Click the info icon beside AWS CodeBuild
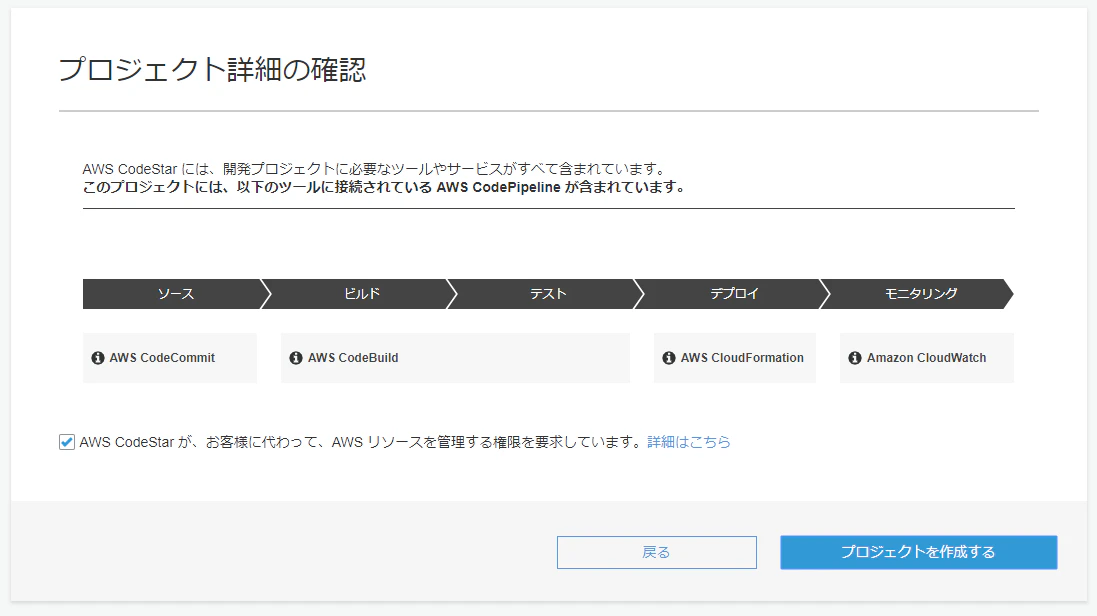1097x616 pixels. [296, 358]
